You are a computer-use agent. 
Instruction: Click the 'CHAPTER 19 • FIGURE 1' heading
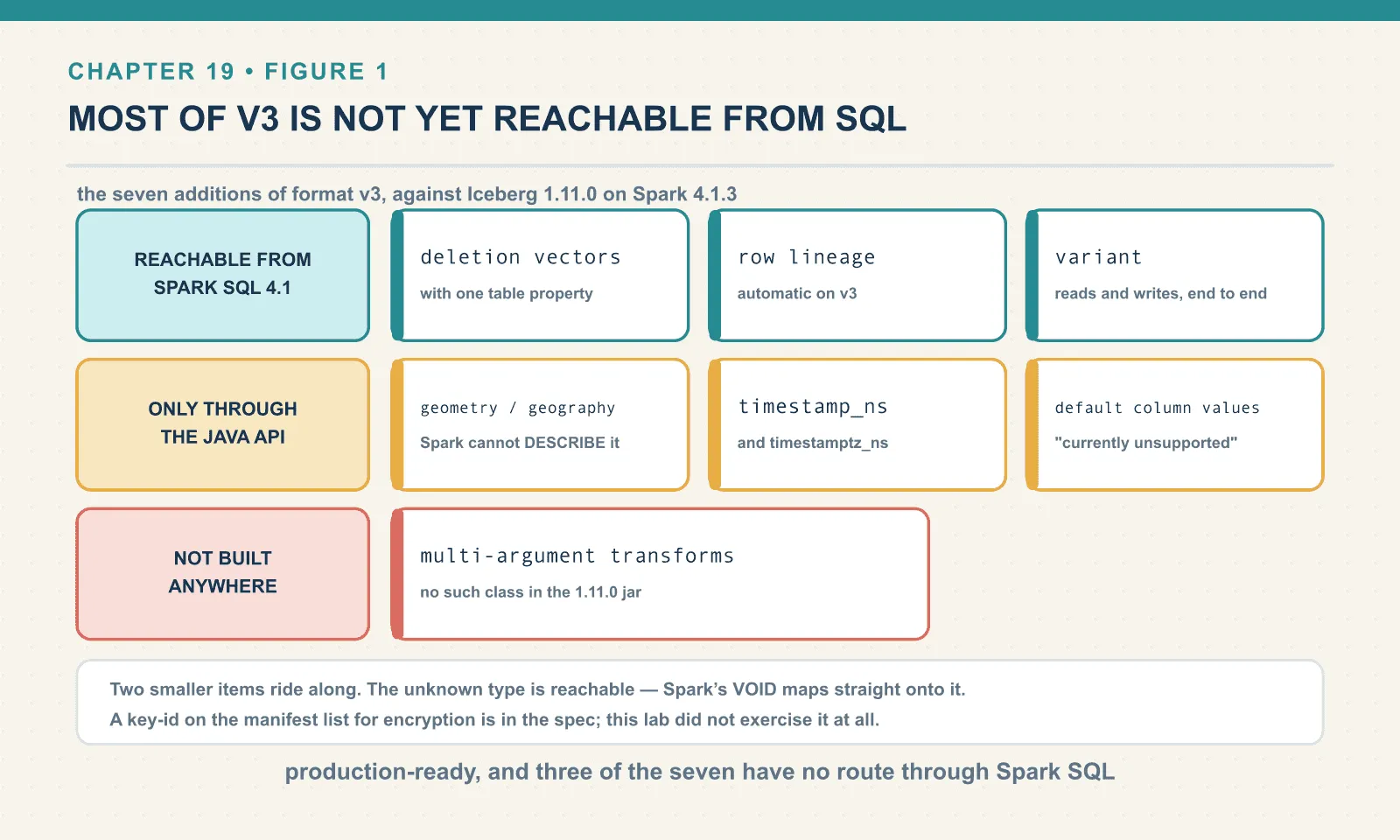[x=227, y=71]
